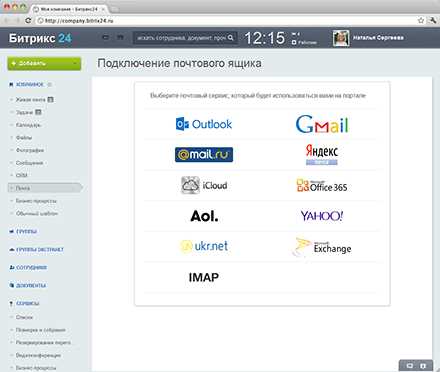The height and width of the screenshot is (372, 440).
Task: Click the browser address bar URL
Action: pos(79,21)
